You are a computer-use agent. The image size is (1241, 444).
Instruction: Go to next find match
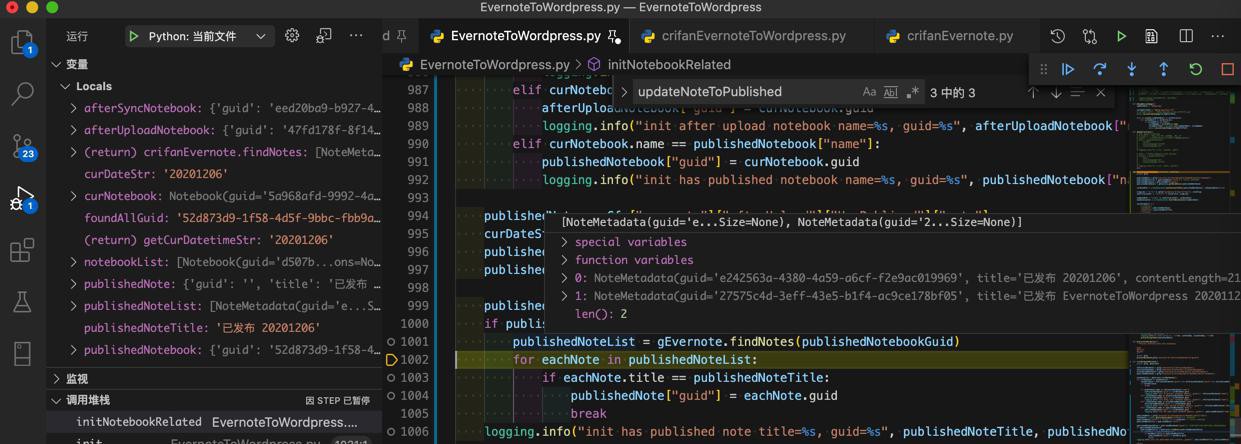tap(1056, 92)
